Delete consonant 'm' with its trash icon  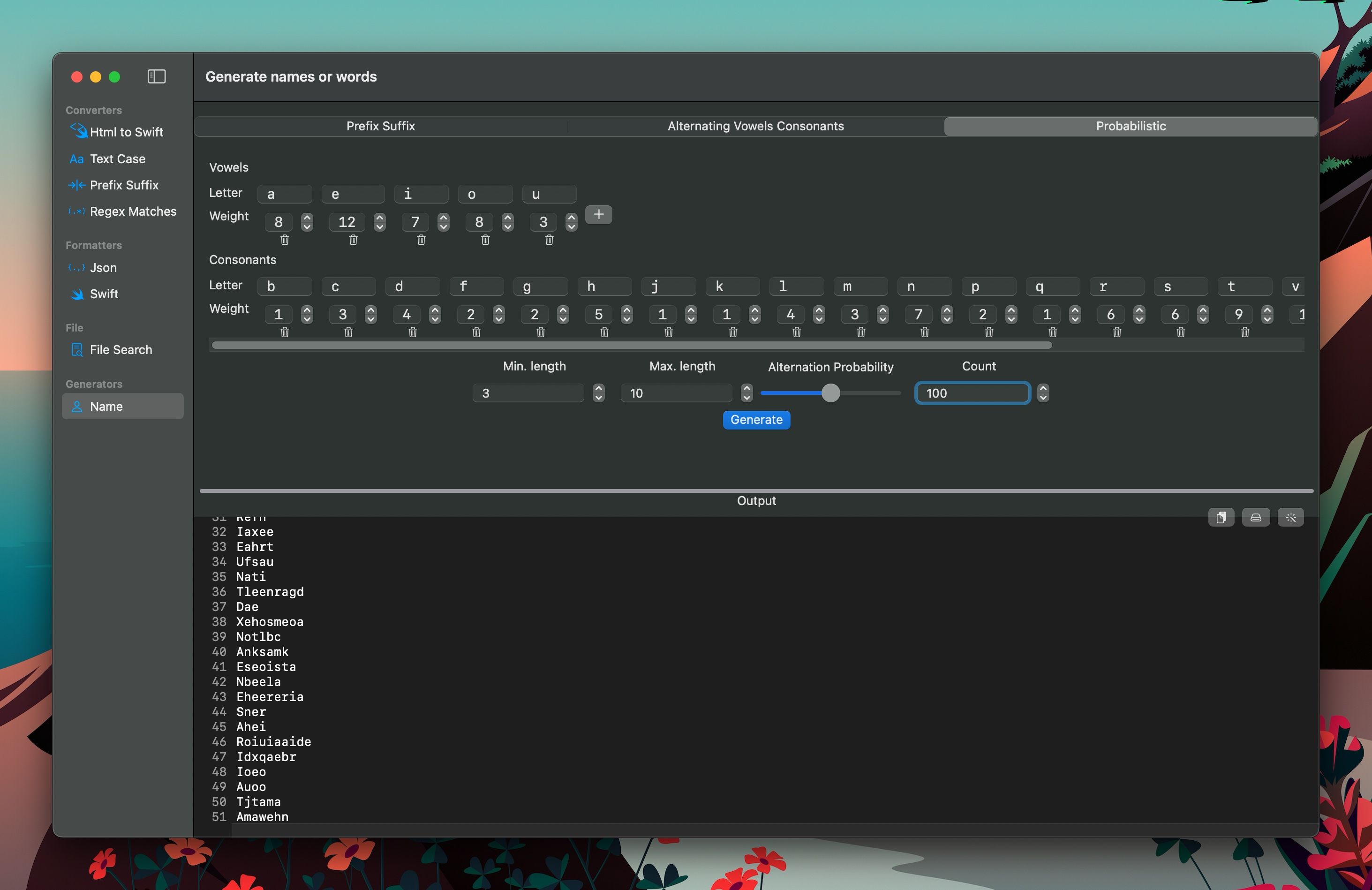coord(861,332)
